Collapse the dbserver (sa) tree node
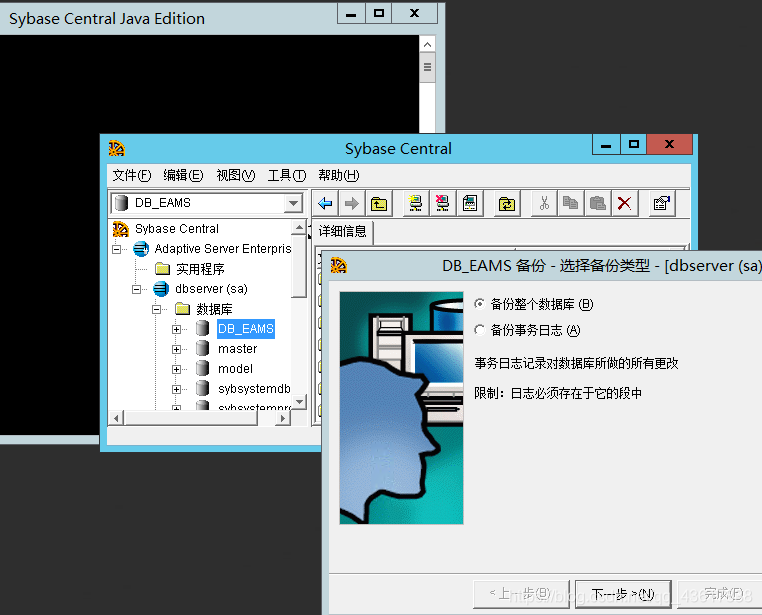762x615 pixels. 137,289
